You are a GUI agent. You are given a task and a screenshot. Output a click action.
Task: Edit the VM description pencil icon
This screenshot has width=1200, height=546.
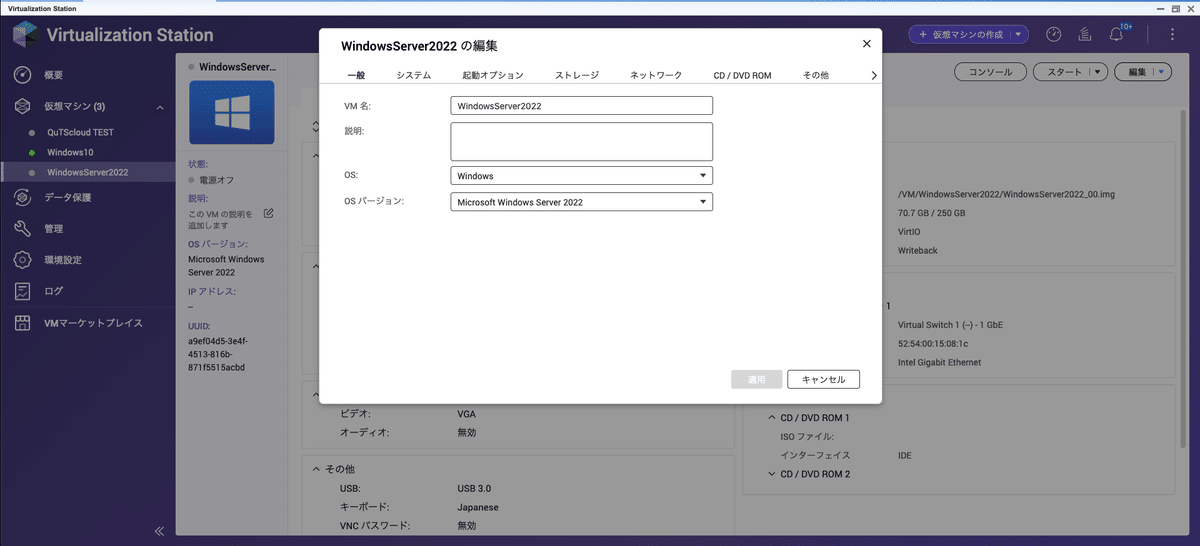268,213
